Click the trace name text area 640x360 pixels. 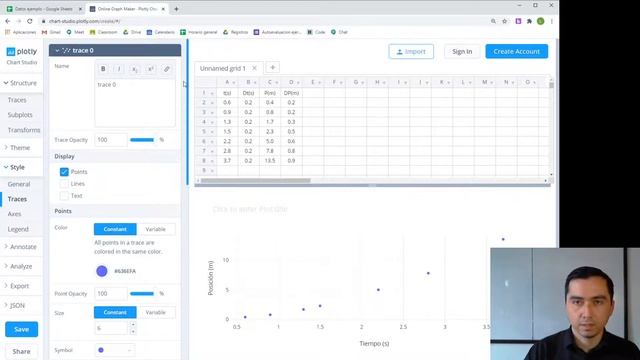click(135, 102)
